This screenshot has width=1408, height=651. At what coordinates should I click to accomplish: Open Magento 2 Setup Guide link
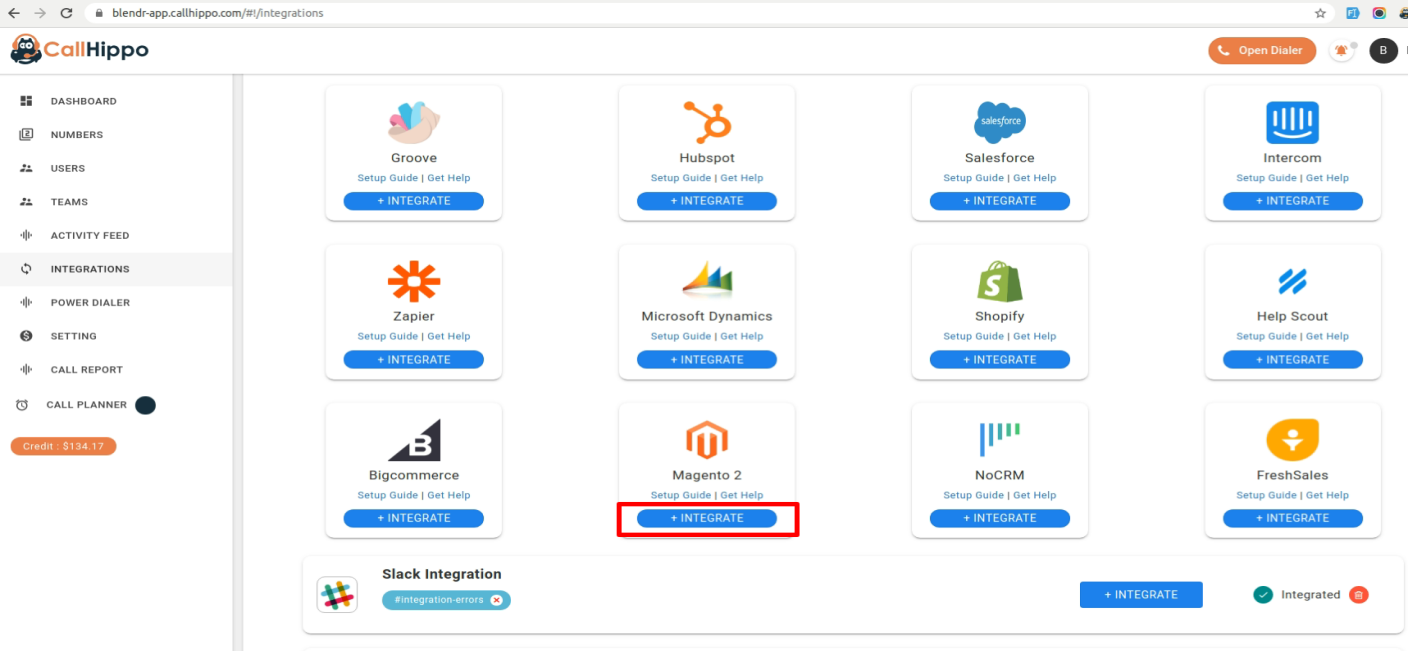680,495
